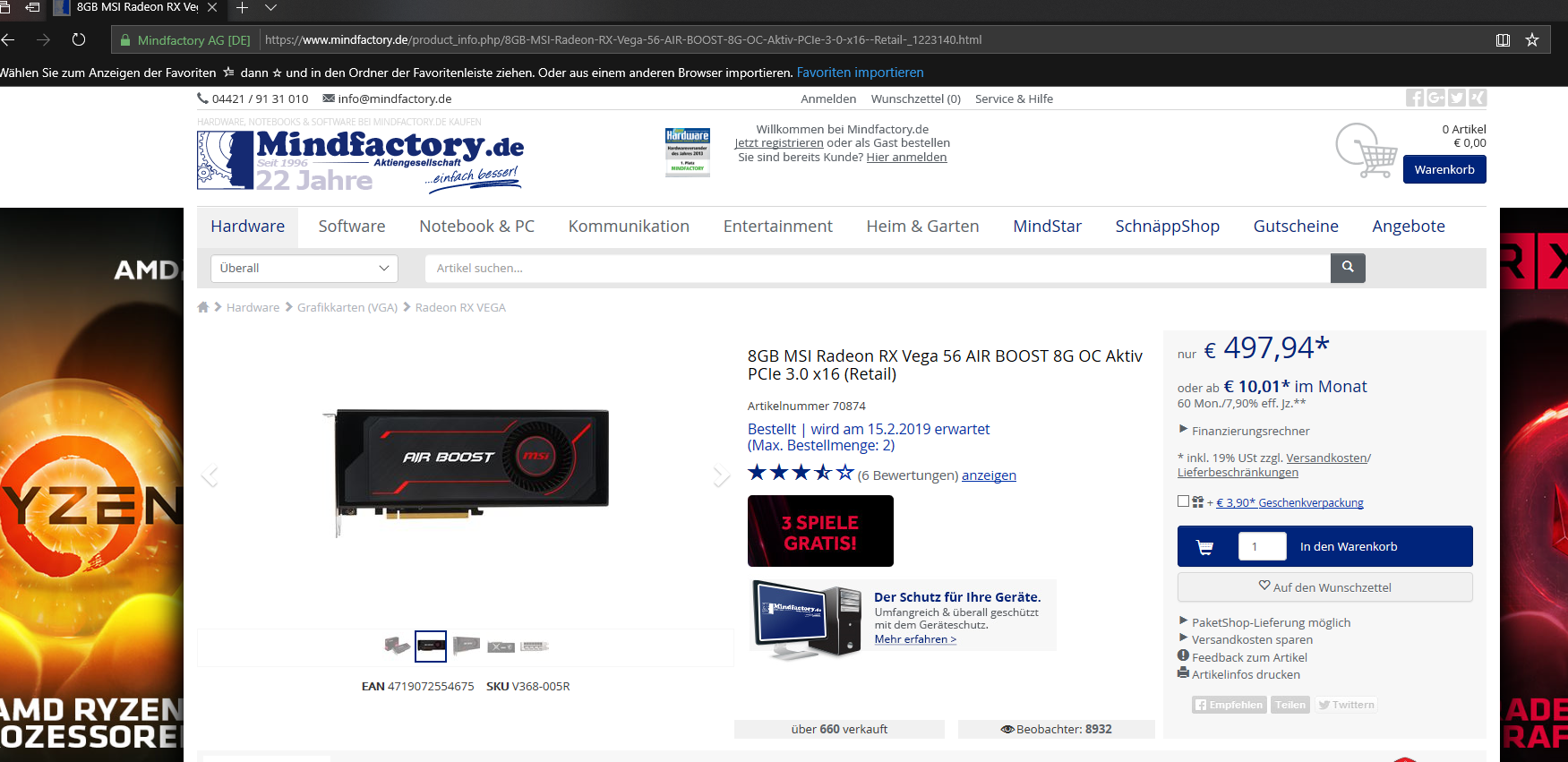This screenshot has width=1568, height=762.
Task: Expand Versandkosten sparen item
Action: pos(1246,639)
